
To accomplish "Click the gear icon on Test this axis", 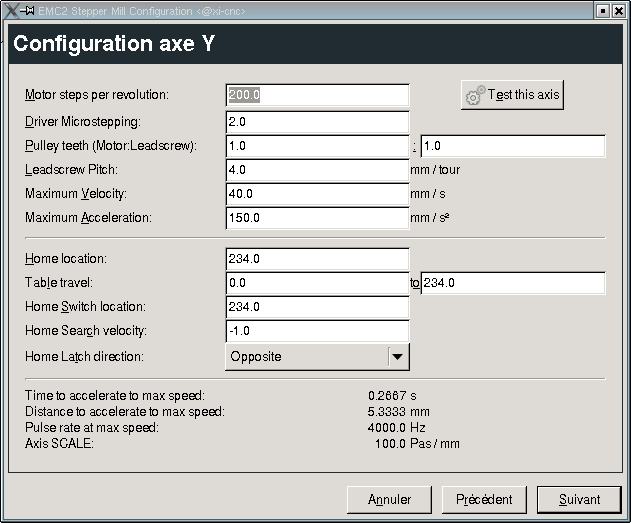I will click(x=475, y=95).
